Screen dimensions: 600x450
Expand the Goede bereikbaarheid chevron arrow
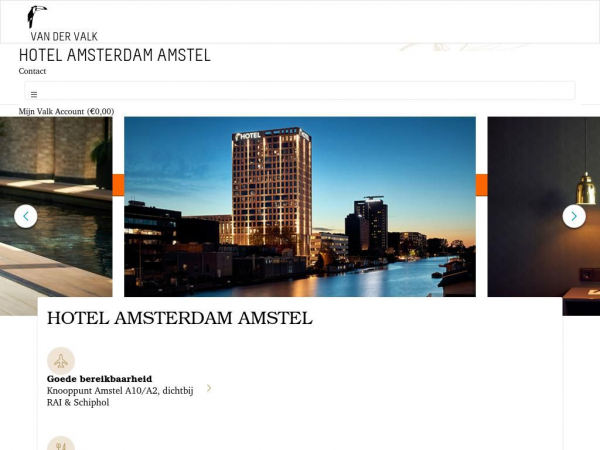click(x=209, y=388)
